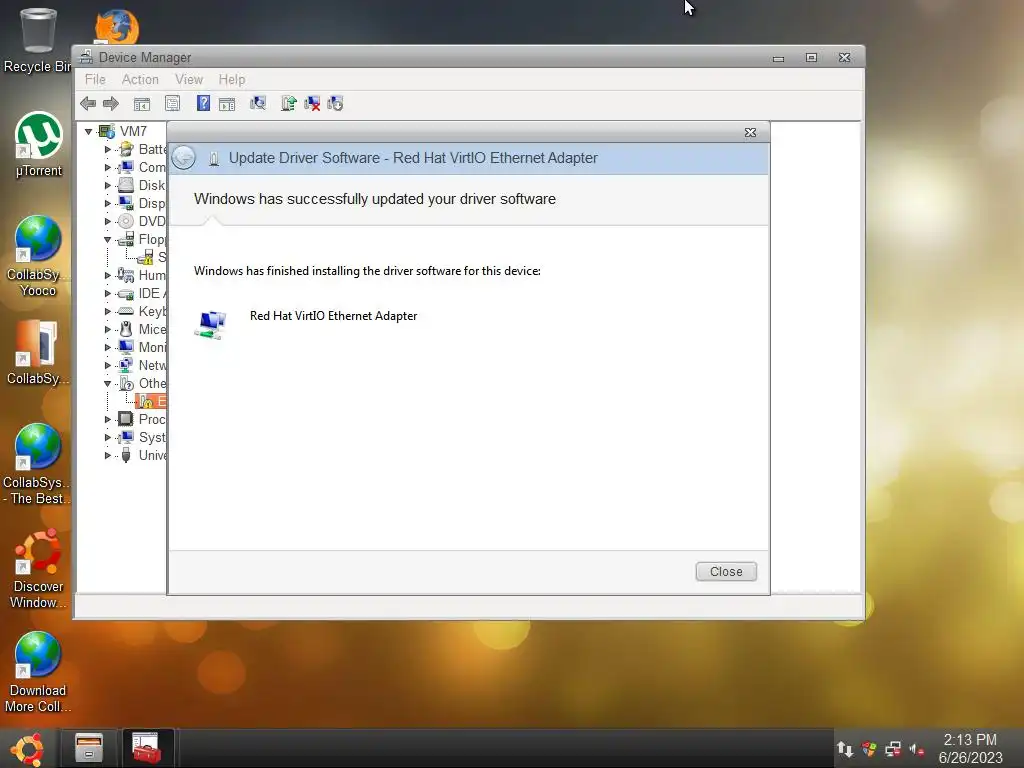Screen dimensions: 1024x768
Task: Expand the DVD drives category arrow
Action: (108, 221)
